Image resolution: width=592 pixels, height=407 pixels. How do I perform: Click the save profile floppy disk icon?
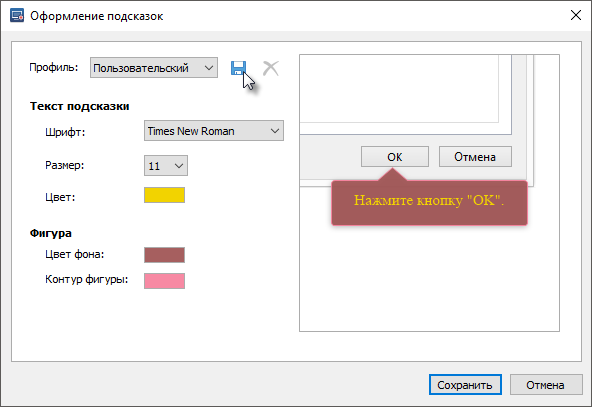pos(238,68)
